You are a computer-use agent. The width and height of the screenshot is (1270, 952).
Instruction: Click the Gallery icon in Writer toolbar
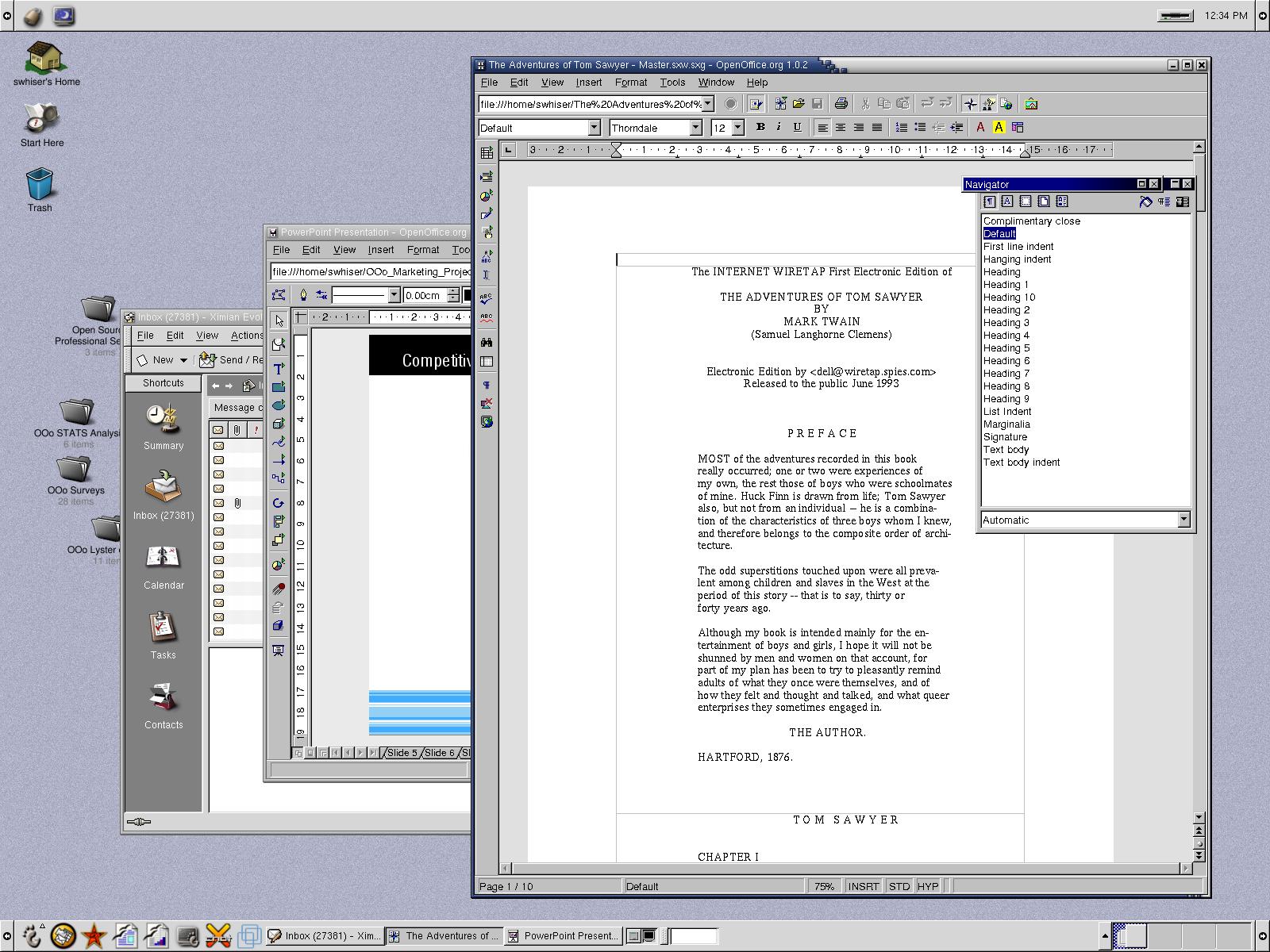(x=1031, y=104)
